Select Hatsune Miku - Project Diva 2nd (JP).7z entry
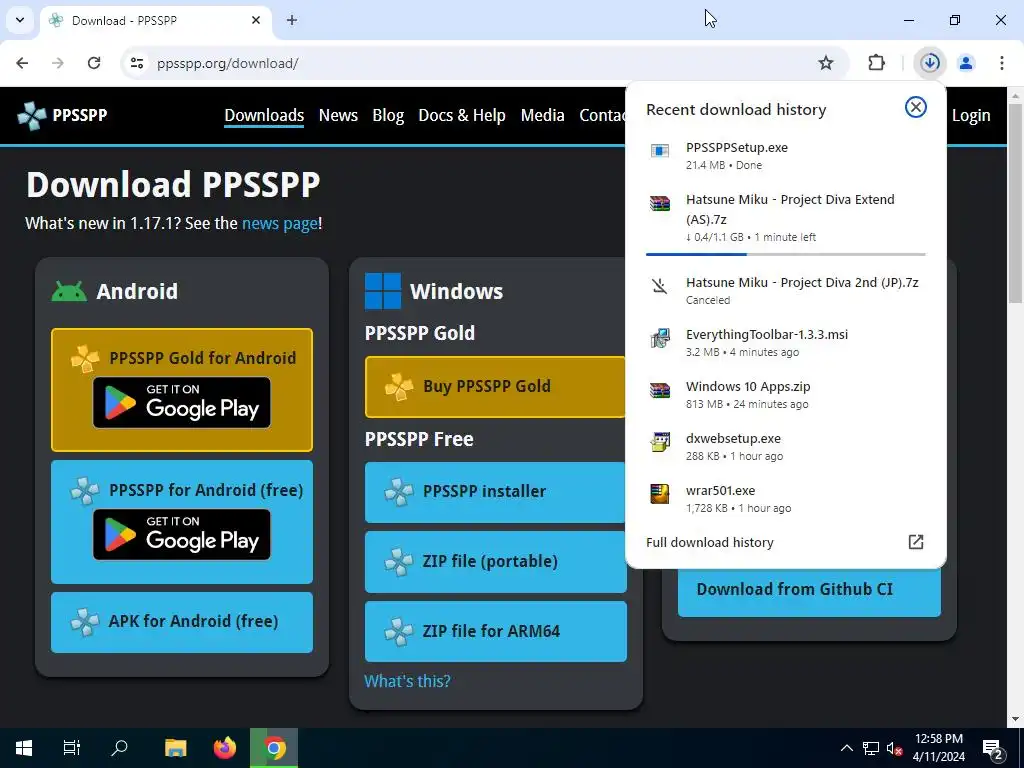This screenshot has height=768, width=1024. click(786, 291)
